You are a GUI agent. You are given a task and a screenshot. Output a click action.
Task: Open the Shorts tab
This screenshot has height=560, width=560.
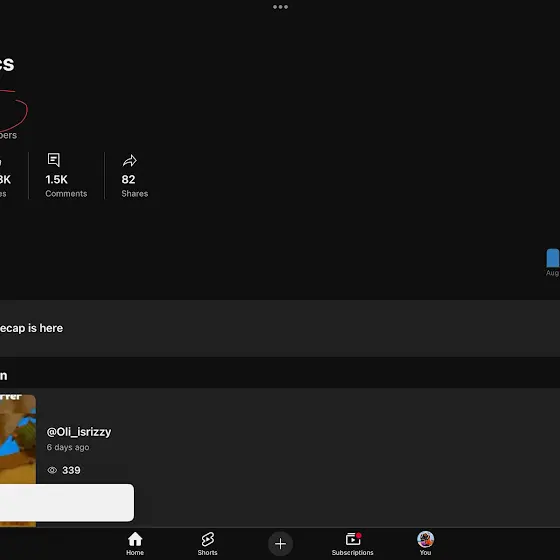coord(208,544)
